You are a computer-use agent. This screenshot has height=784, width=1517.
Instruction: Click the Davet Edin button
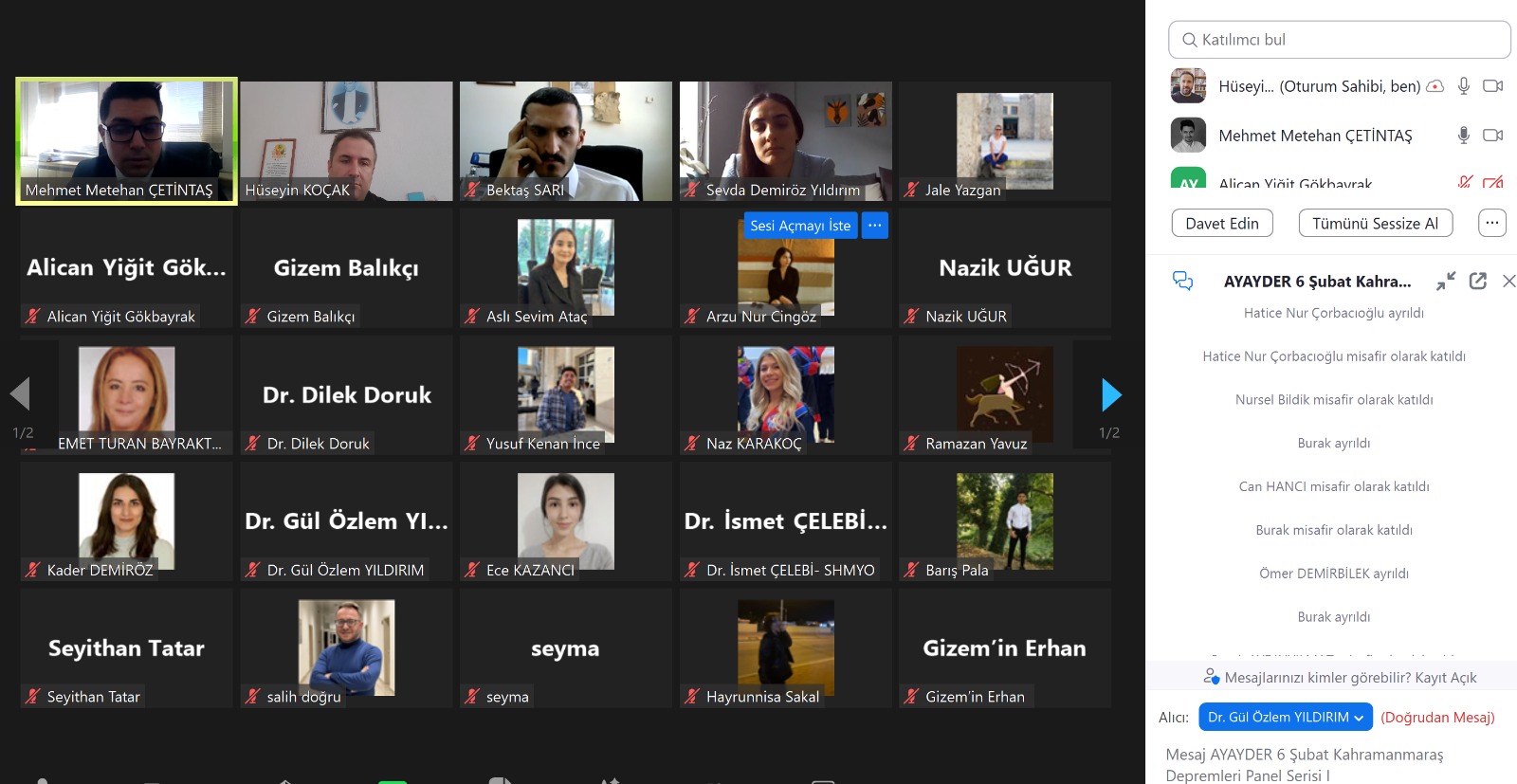point(1222,223)
